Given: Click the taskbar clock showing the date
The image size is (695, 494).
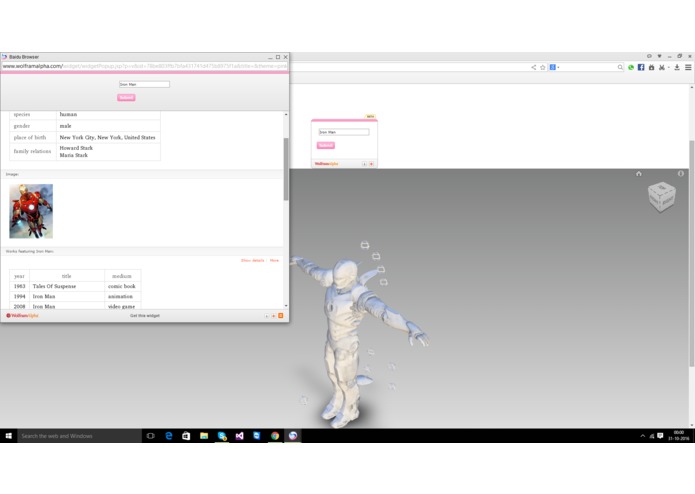Looking at the screenshot, I should (x=679, y=436).
